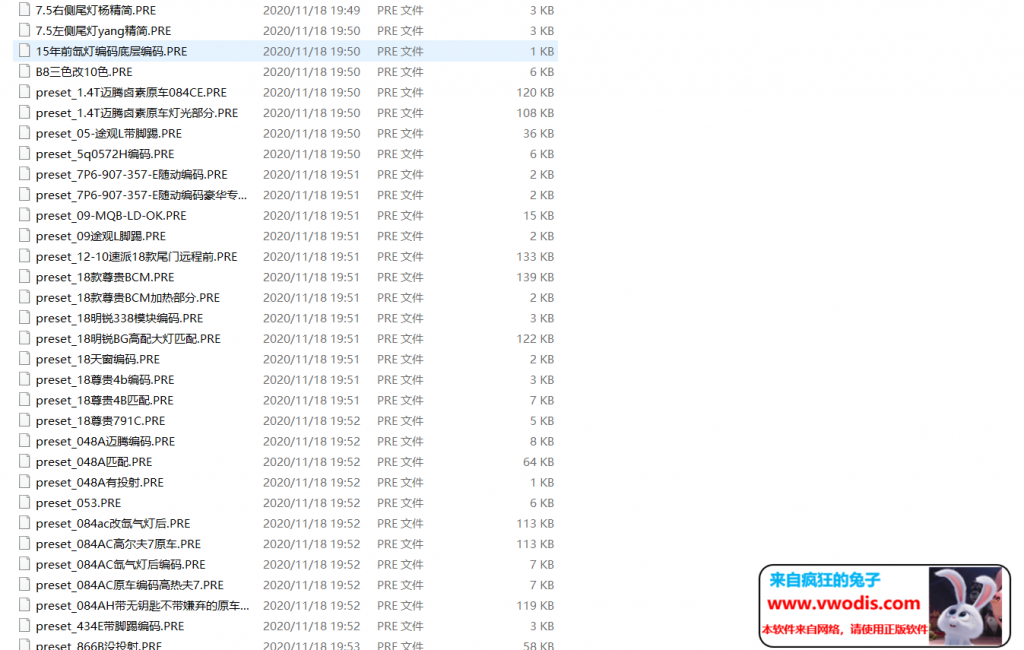Click the preset_12-10速派18款尾门远程前.PRE entry
The height and width of the screenshot is (650, 1024).
coord(136,257)
